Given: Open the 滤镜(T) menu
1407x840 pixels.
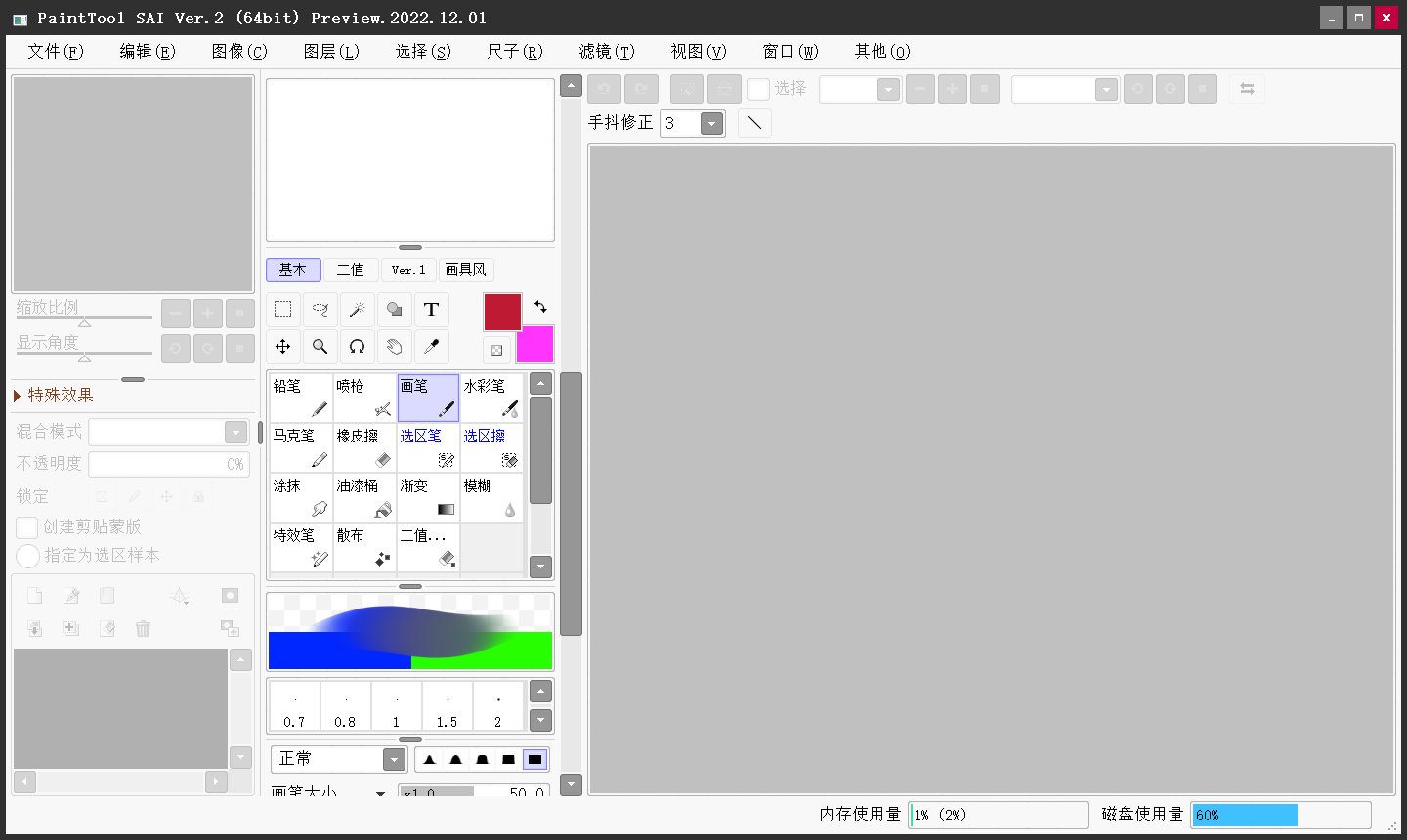Looking at the screenshot, I should point(607,51).
